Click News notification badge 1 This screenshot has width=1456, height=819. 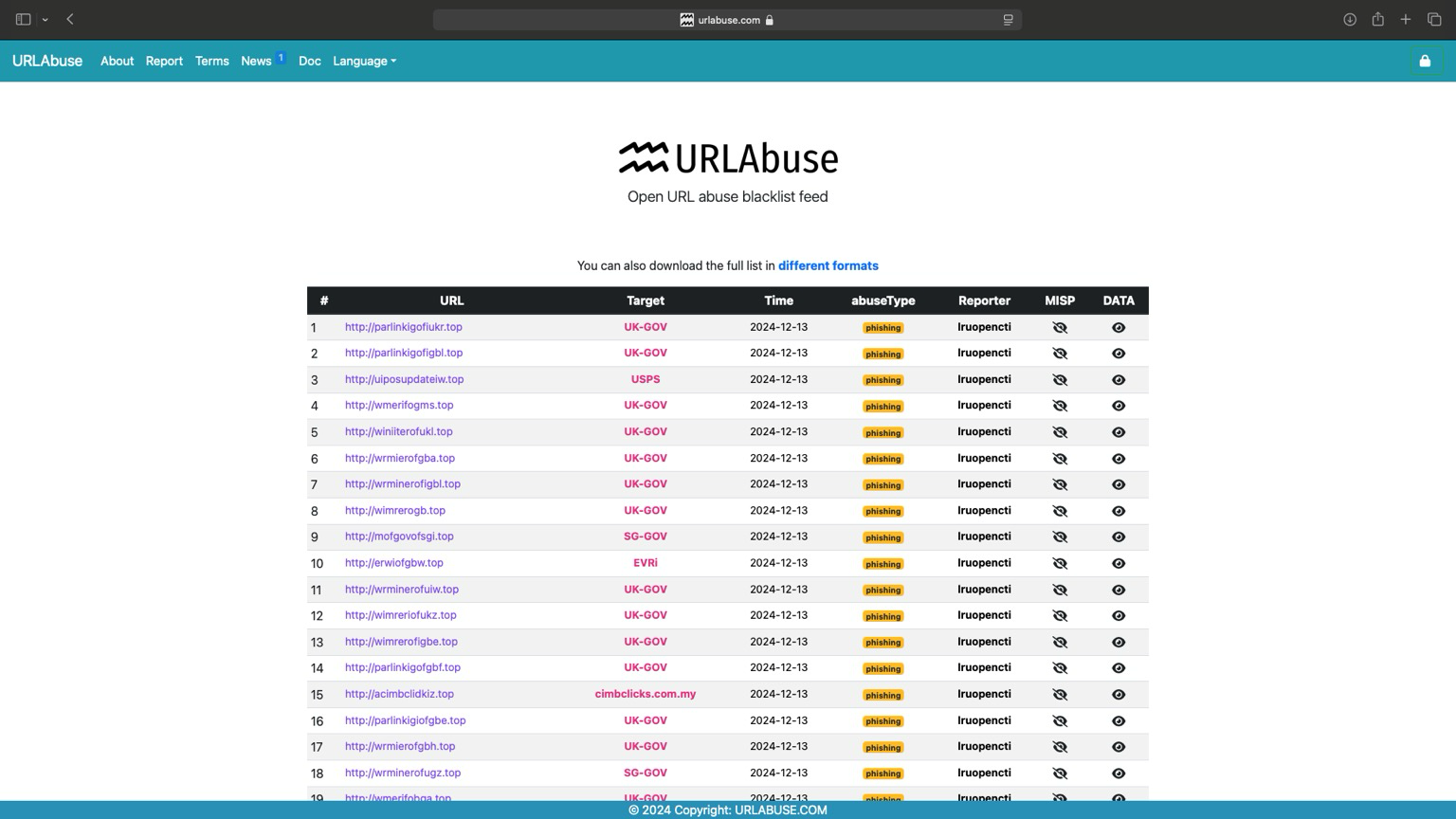pos(281,58)
